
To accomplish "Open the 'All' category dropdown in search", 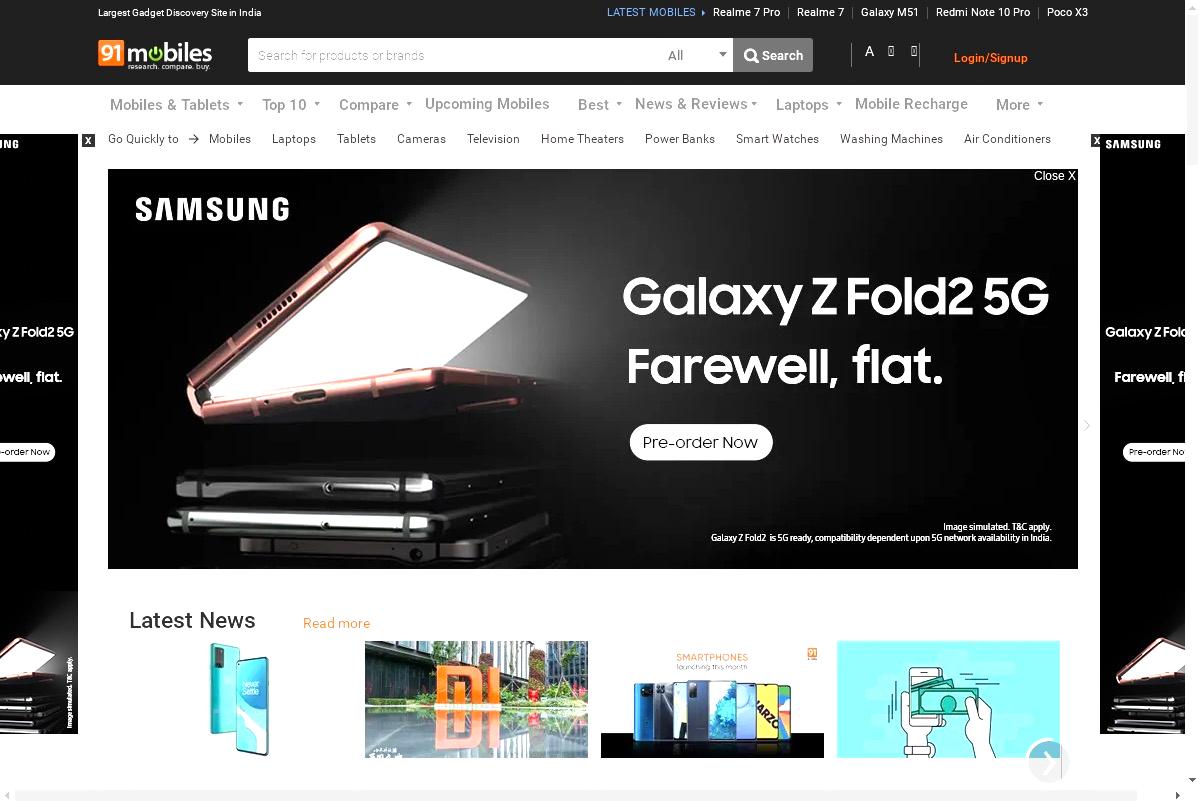I will click(696, 55).
